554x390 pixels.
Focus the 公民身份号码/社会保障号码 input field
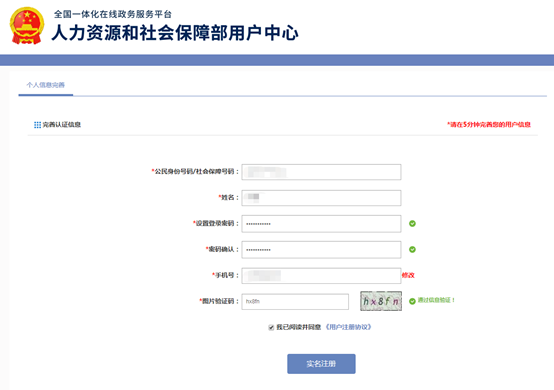(321, 172)
